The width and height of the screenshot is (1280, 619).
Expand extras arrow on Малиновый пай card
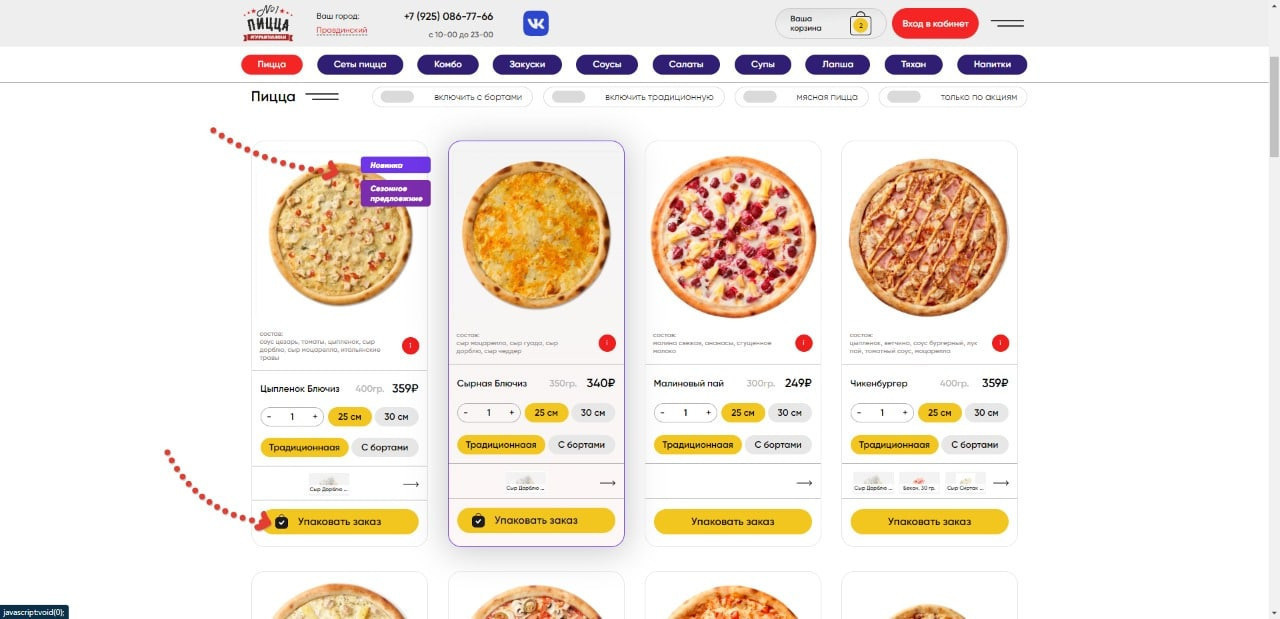[804, 483]
